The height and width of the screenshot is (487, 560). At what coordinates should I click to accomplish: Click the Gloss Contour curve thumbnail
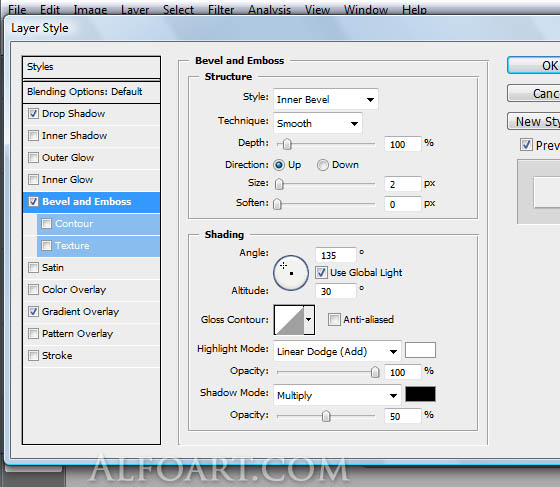(289, 320)
